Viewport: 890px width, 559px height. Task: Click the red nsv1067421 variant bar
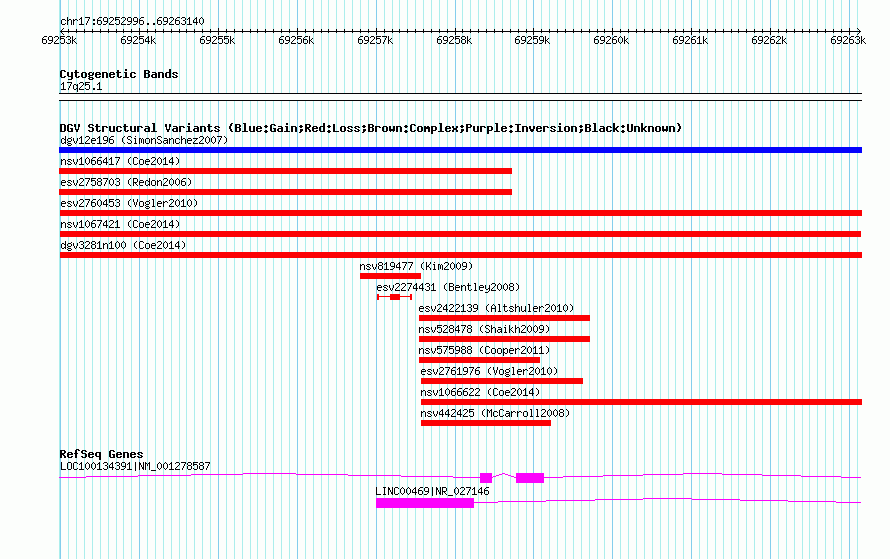[460, 234]
